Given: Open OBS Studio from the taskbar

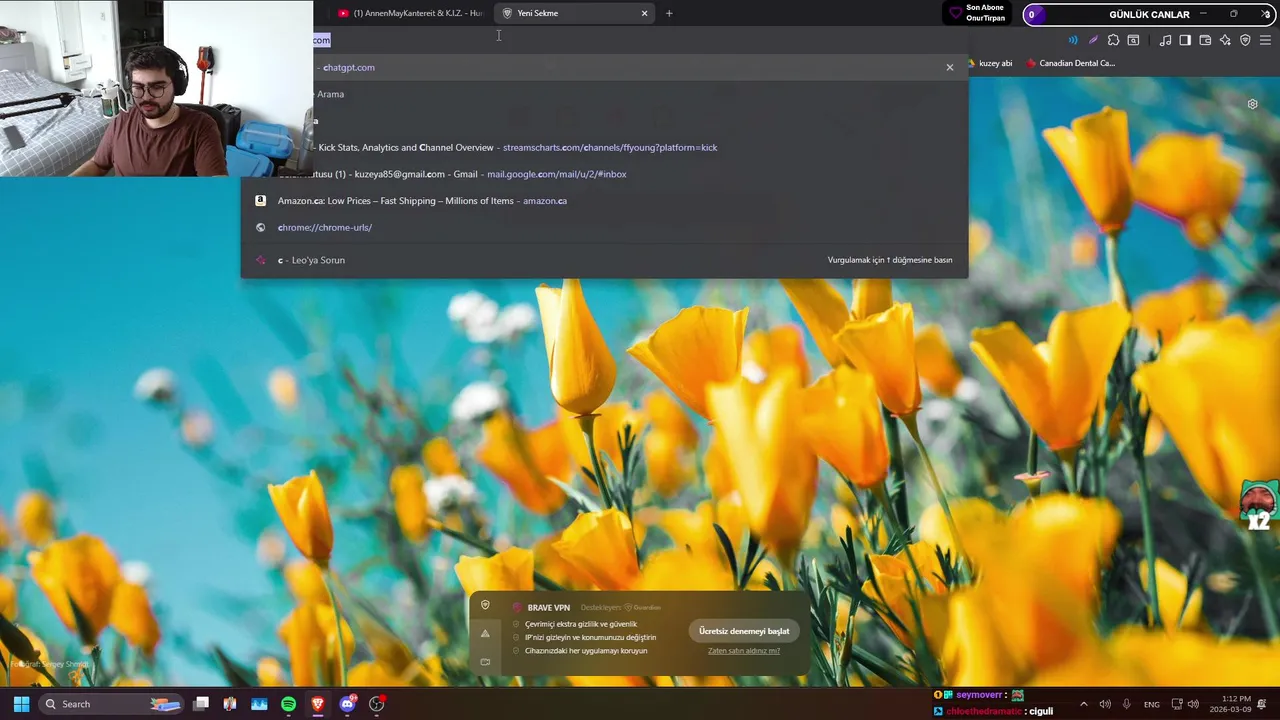Looking at the screenshot, I should coord(377,704).
